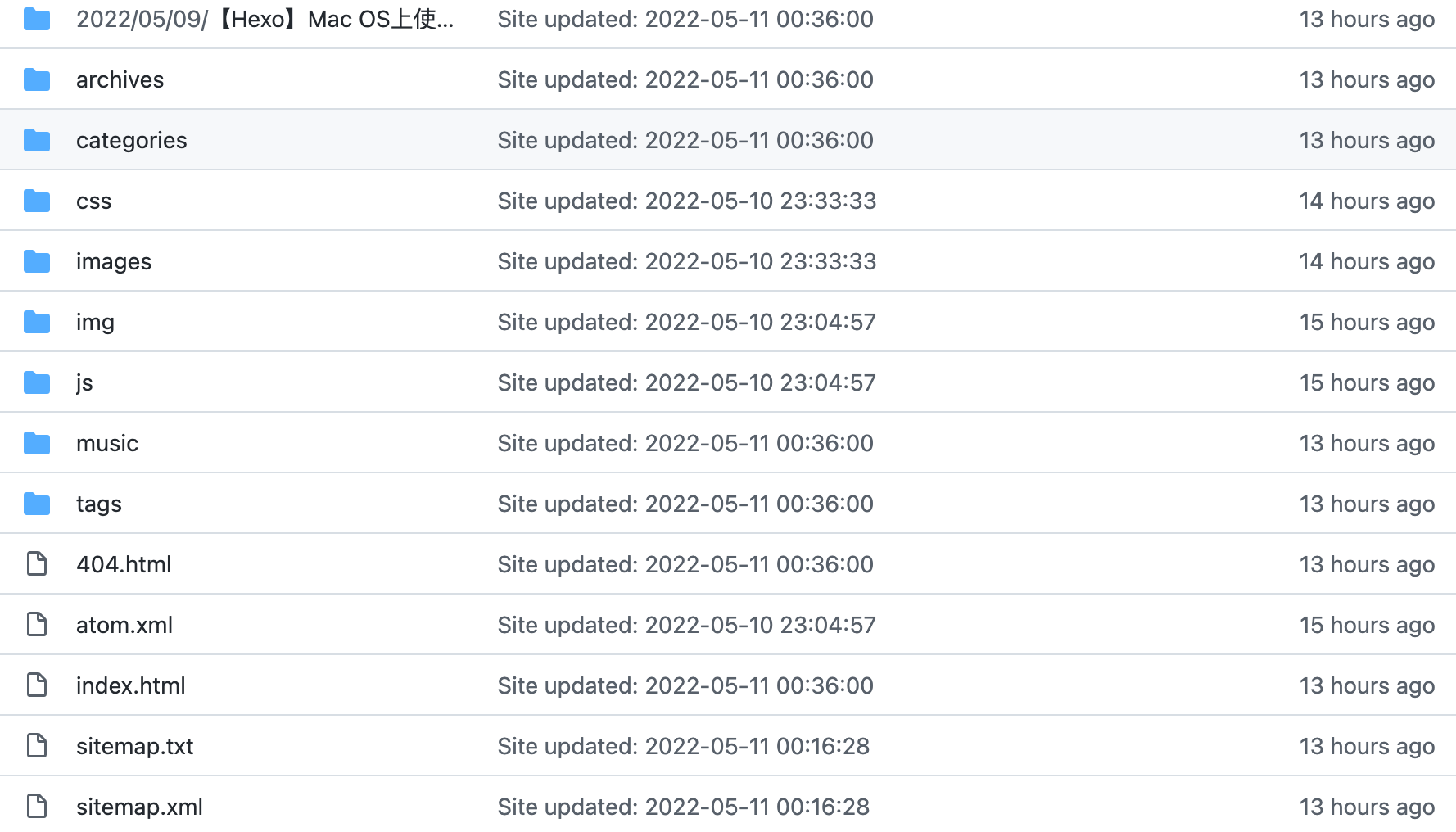
Task: Click the commit message on the img row
Action: [686, 322]
